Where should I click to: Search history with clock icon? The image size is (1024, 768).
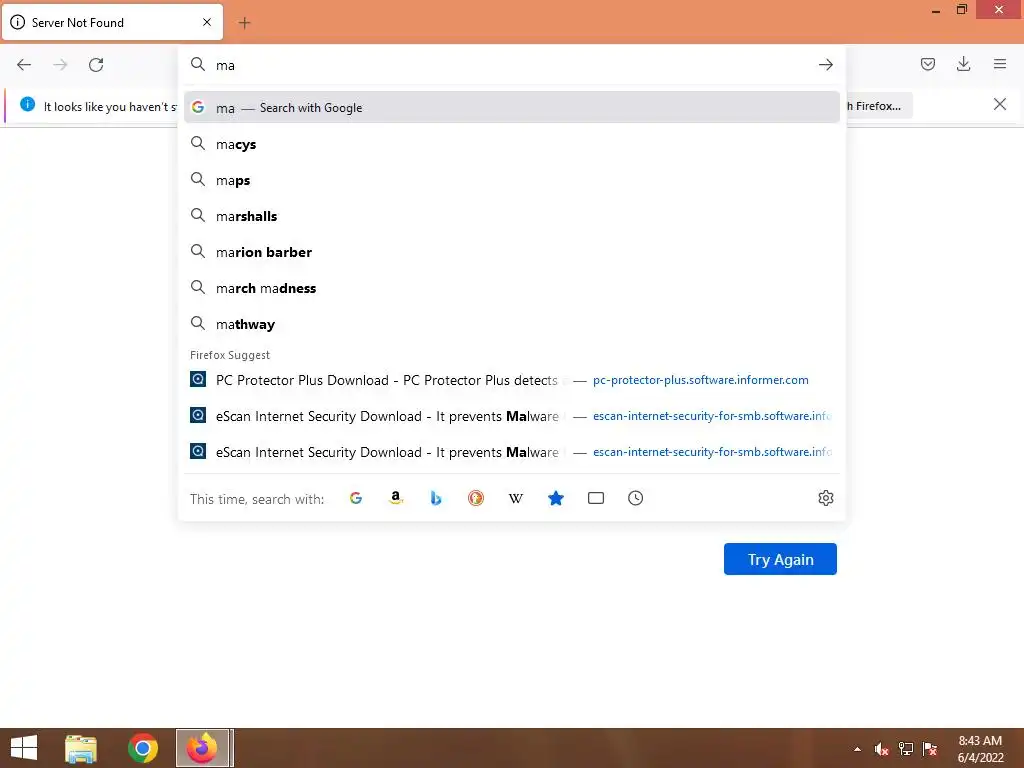pyautogui.click(x=635, y=498)
